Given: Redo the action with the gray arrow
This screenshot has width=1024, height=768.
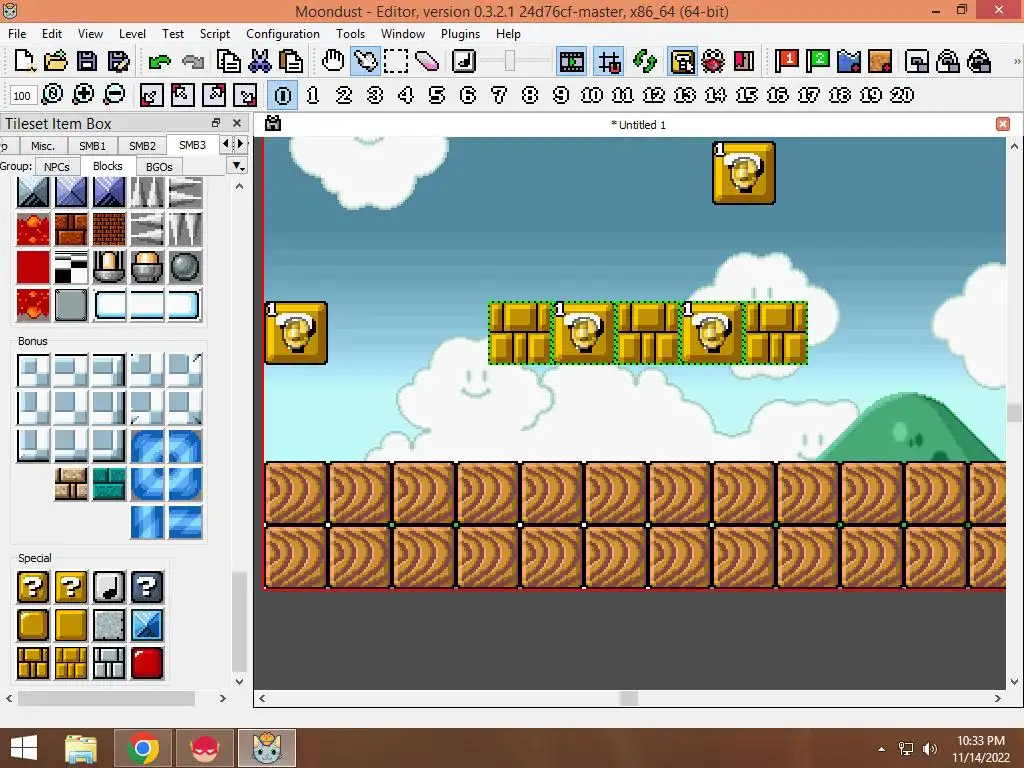Looking at the screenshot, I should (193, 62).
